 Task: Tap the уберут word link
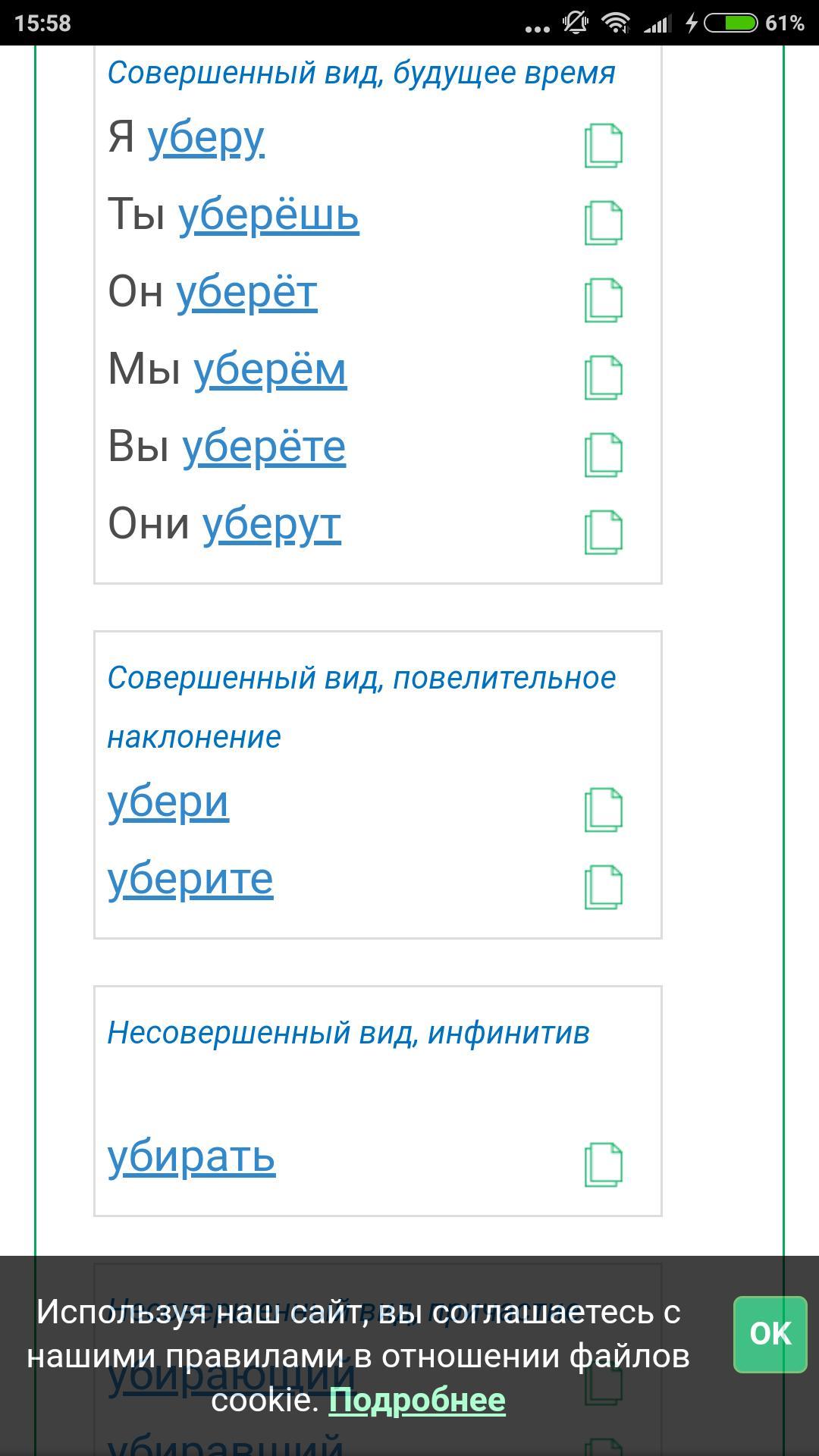[x=271, y=525]
